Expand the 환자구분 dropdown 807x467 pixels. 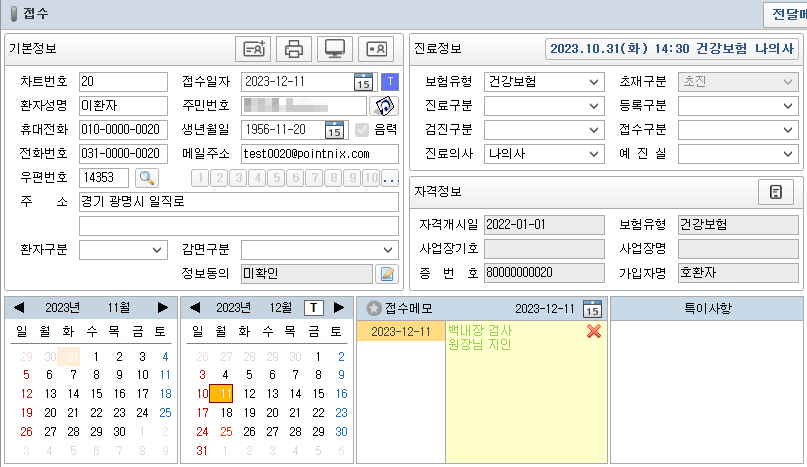tap(123, 250)
